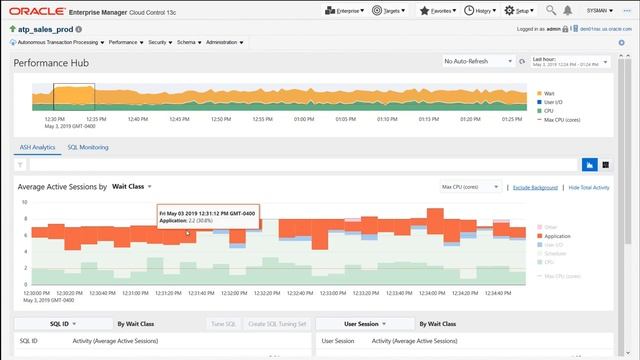This screenshot has width=640, height=360.
Task: Click the refresh icon near No Auto-Refresh
Action: (522, 62)
